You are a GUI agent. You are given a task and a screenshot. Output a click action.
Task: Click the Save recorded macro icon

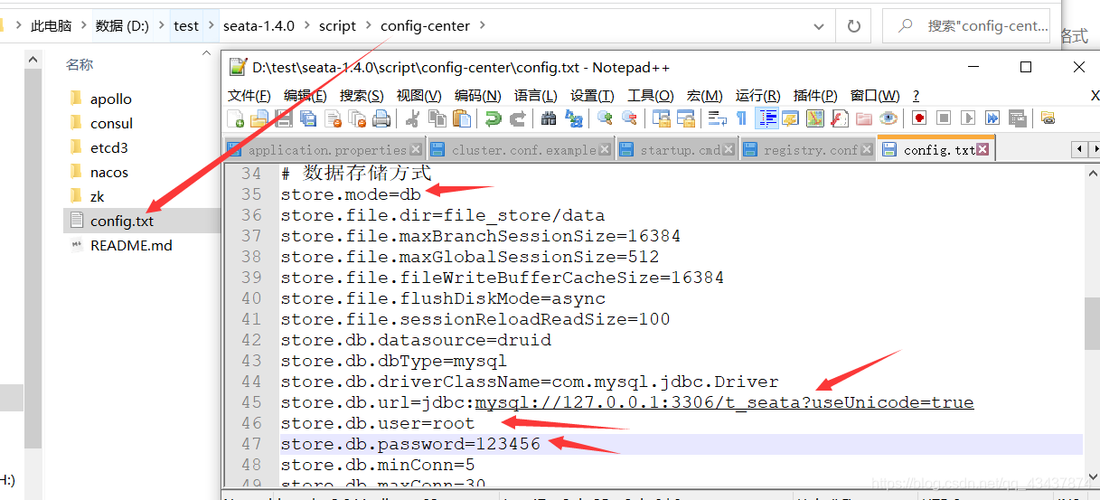(x=1017, y=119)
